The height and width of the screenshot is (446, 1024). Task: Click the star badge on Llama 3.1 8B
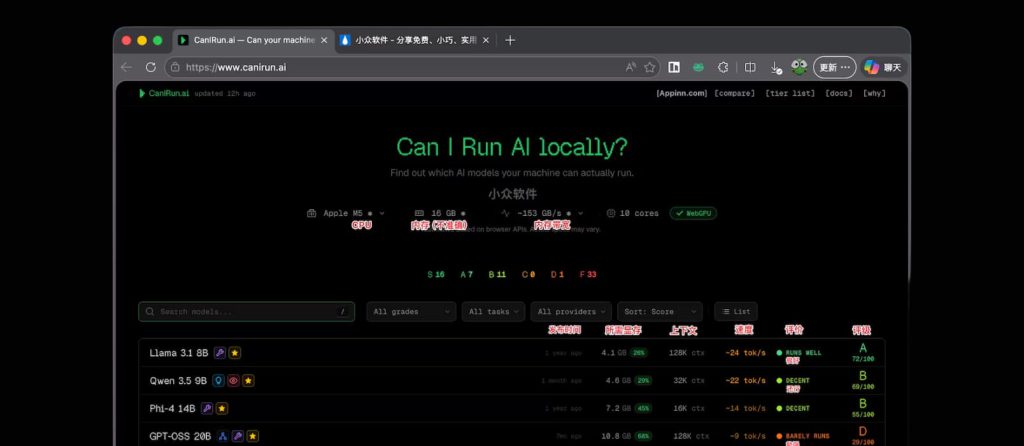[x=235, y=353]
